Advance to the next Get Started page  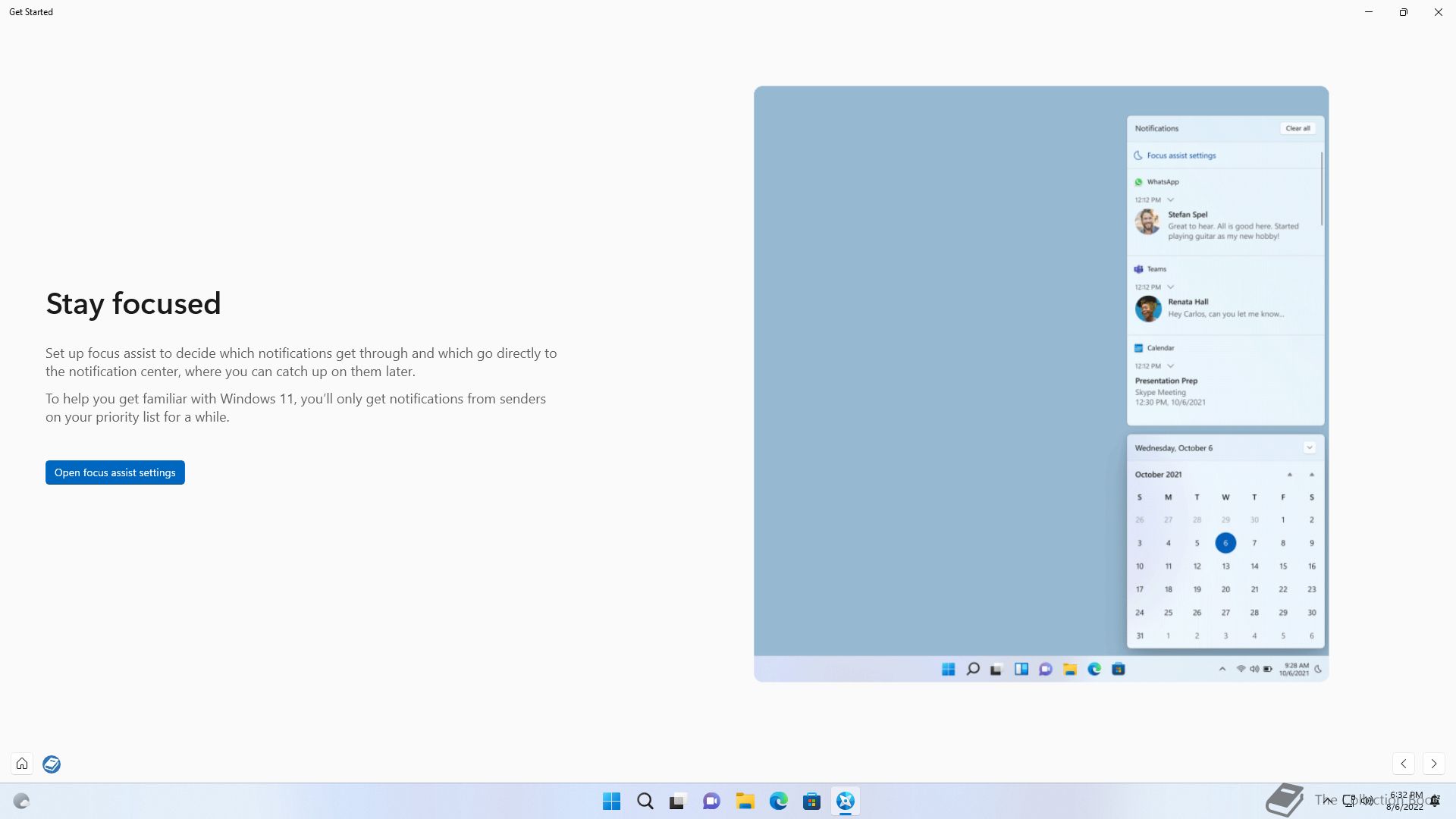[x=1433, y=764]
